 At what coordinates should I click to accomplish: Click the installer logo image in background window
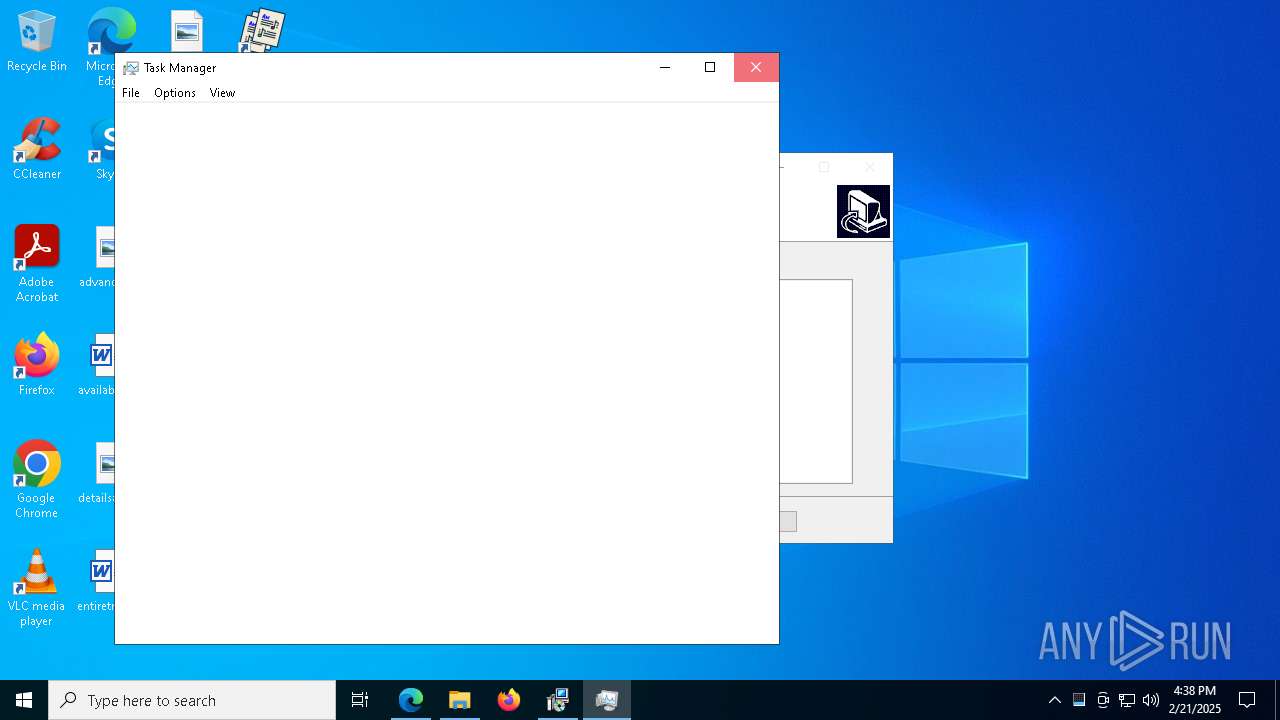pyautogui.click(x=863, y=211)
